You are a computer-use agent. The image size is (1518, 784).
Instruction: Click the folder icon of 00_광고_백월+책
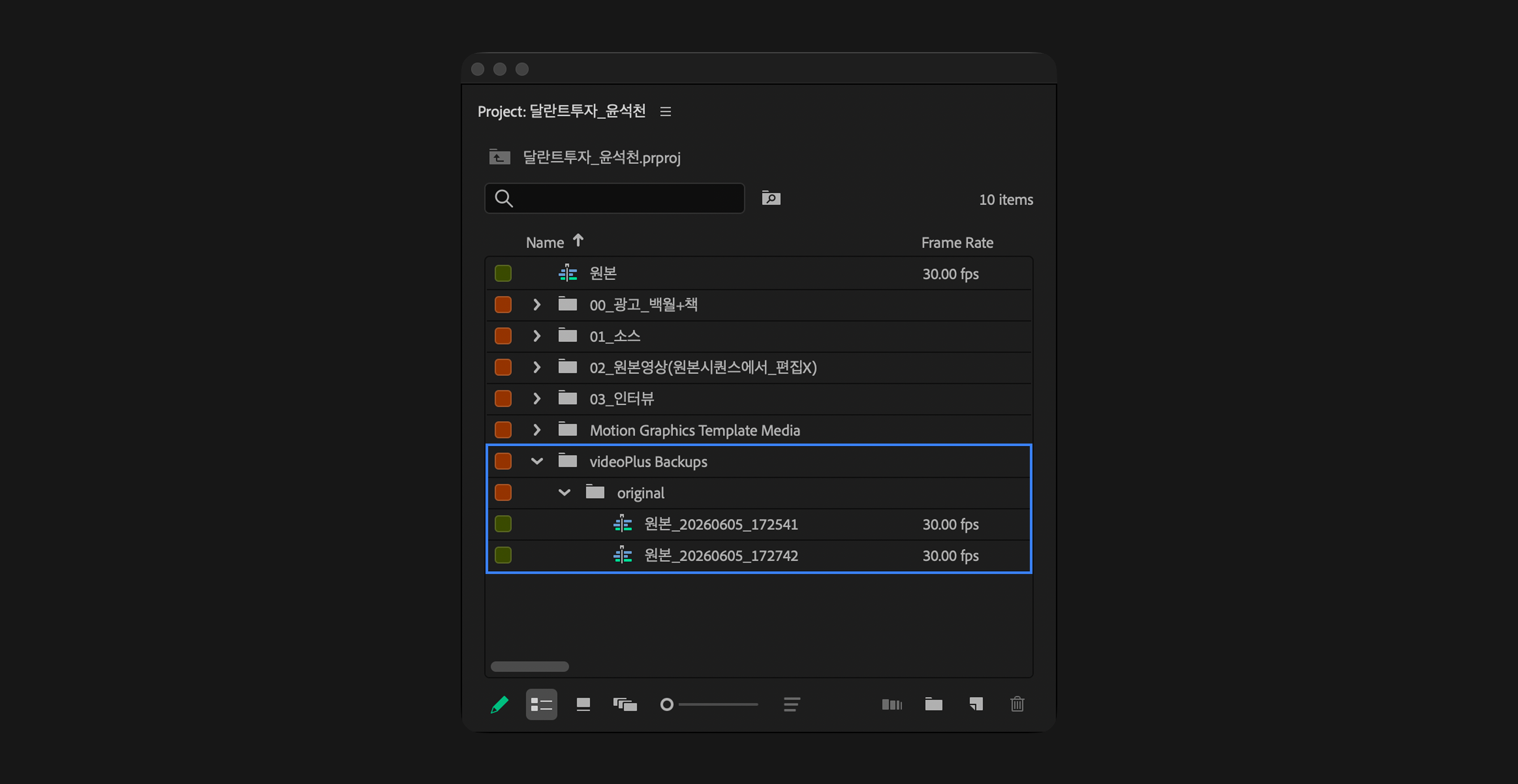[567, 304]
